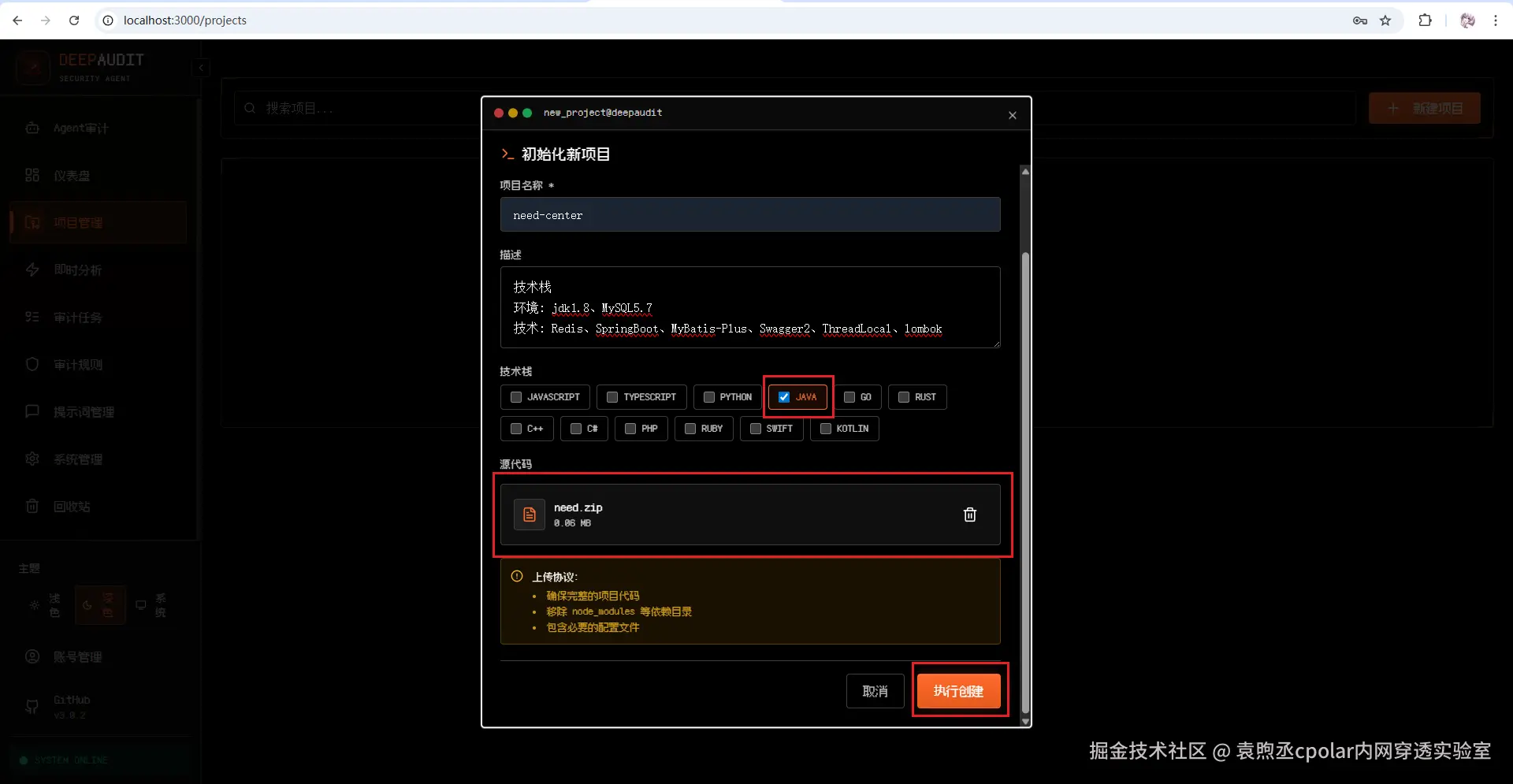Image resolution: width=1513 pixels, height=784 pixels.
Task: Enable the PYTHON tech stack checkbox
Action: [708, 397]
